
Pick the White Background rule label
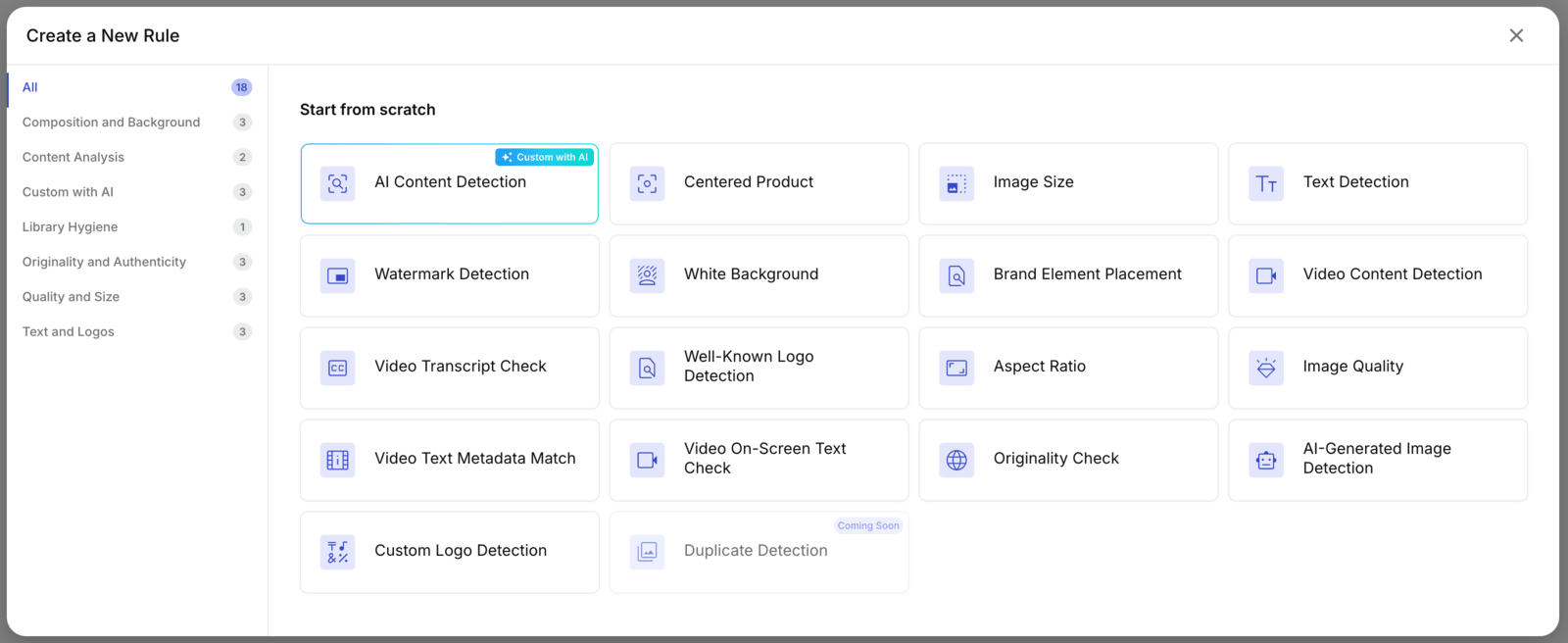coord(752,274)
